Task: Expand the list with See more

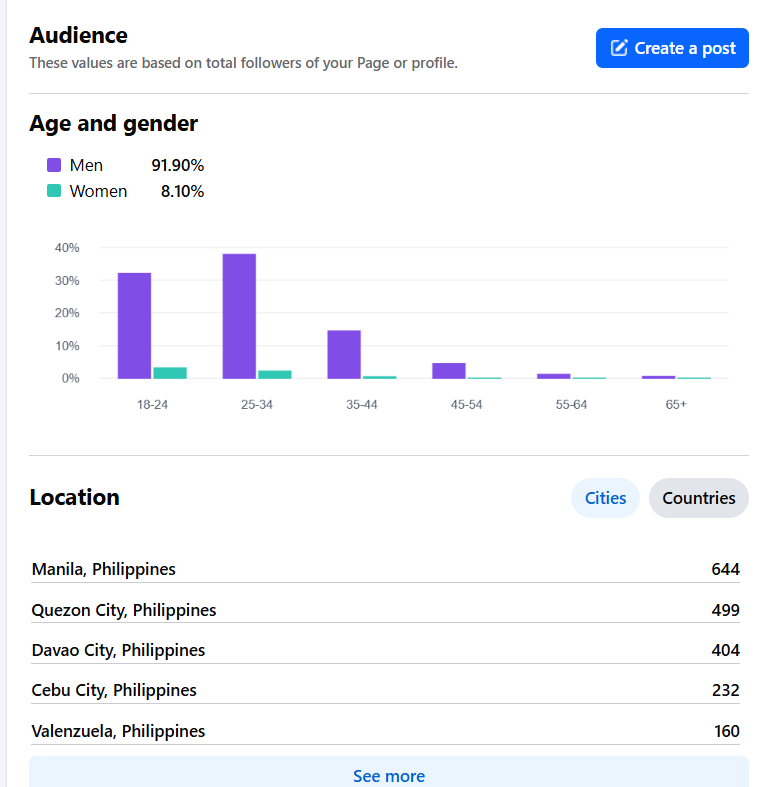Action: (388, 775)
